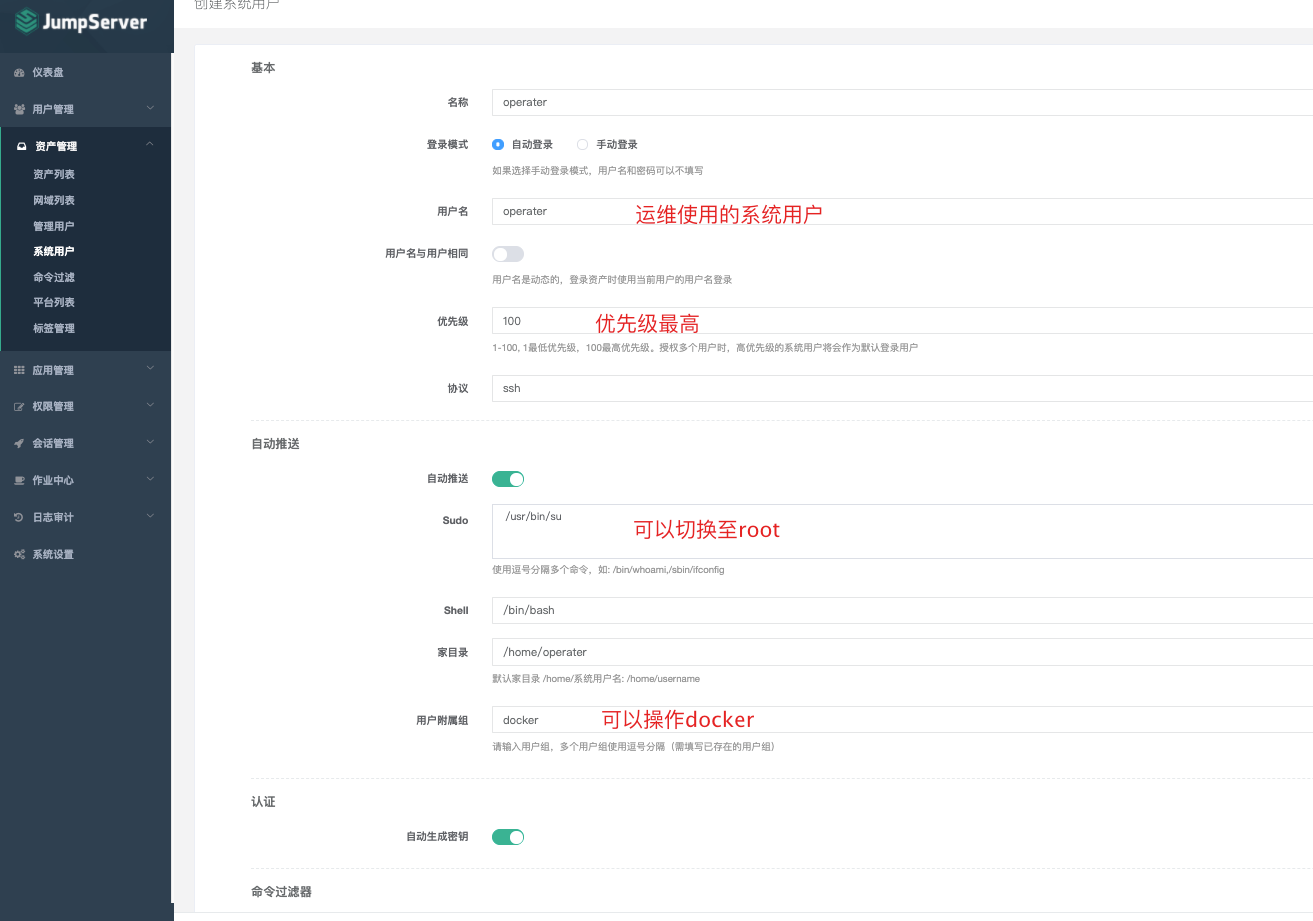Open 网域列表 submenu item

54,200
